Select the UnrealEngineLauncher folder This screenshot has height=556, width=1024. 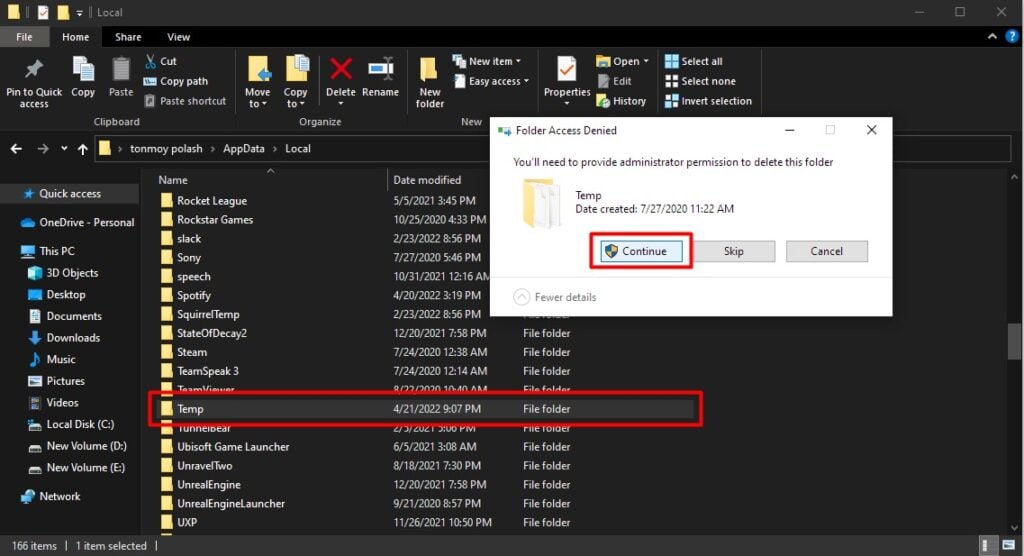coord(231,504)
